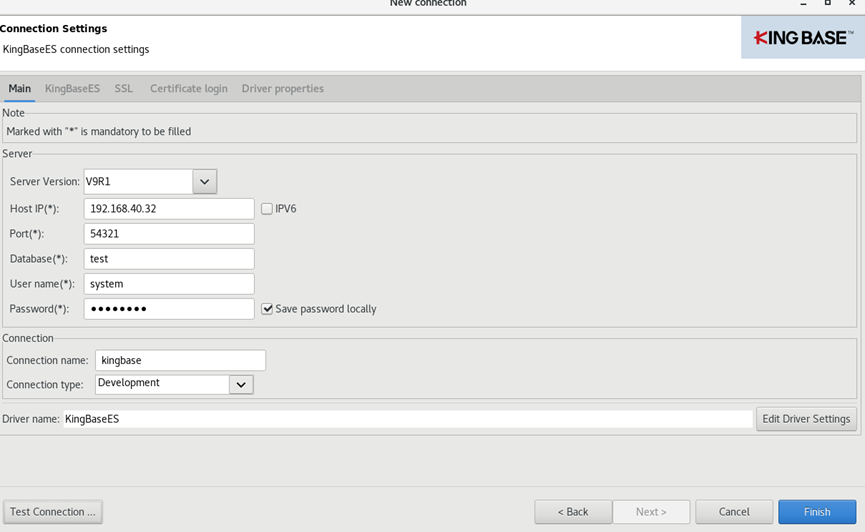Open the Server Version dropdown arrow
The image size is (865, 532).
(205, 182)
